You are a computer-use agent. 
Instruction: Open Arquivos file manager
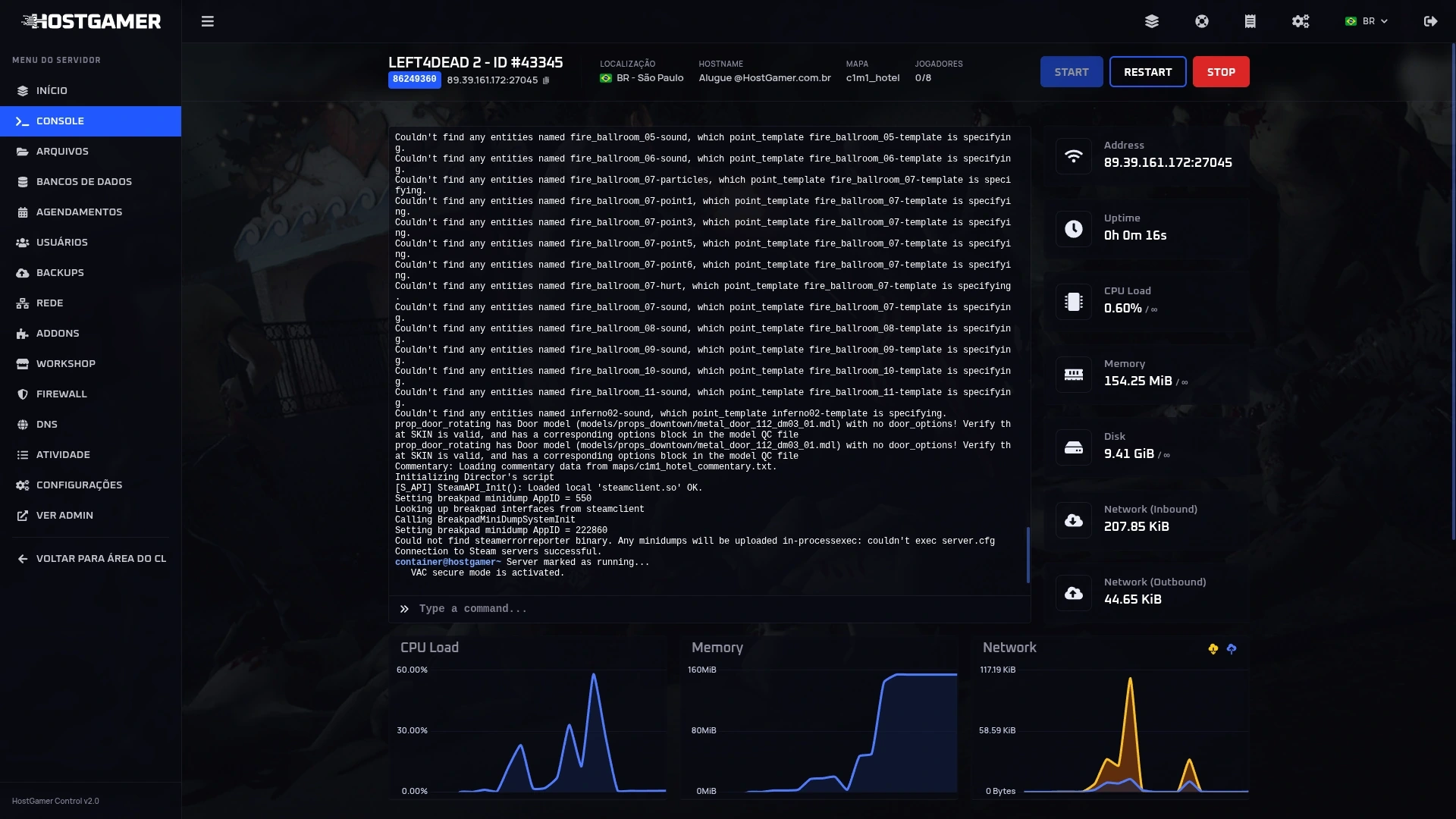pyautogui.click(x=90, y=152)
